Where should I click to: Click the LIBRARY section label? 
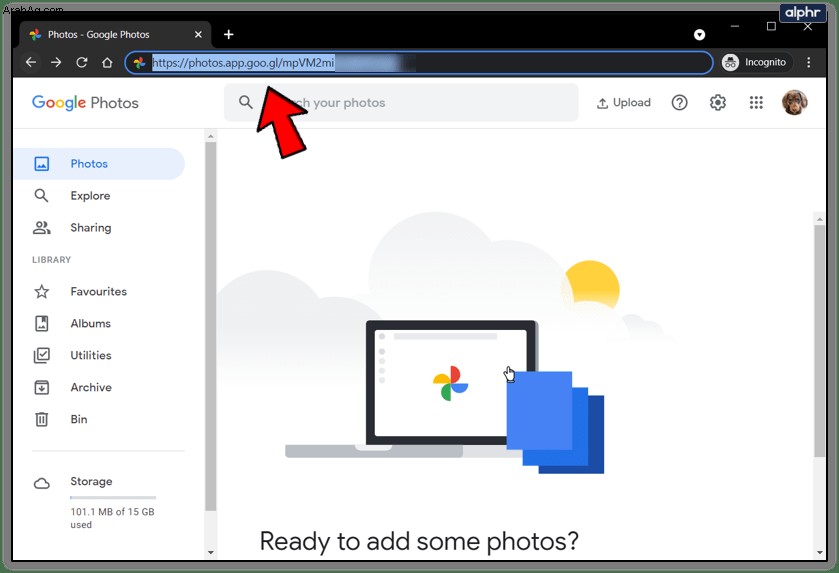[51, 259]
